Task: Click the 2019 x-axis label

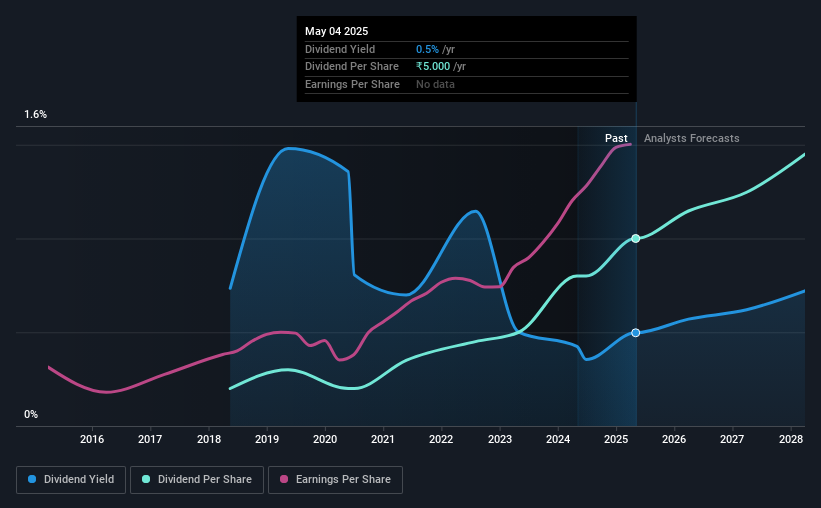Action: [x=267, y=439]
